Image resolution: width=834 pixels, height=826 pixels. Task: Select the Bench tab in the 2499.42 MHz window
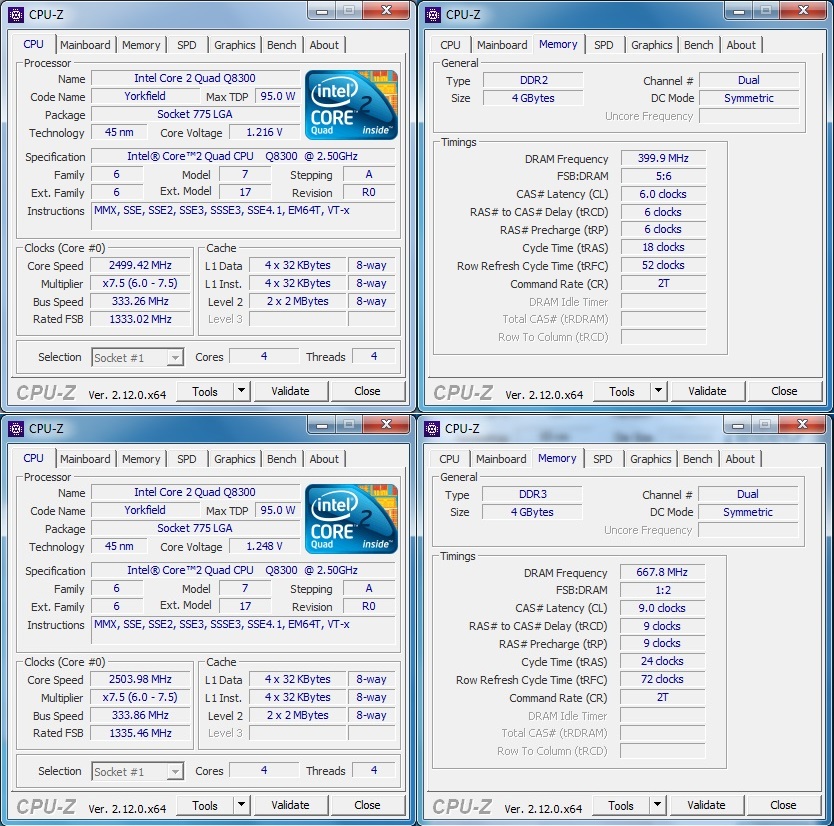pos(282,45)
